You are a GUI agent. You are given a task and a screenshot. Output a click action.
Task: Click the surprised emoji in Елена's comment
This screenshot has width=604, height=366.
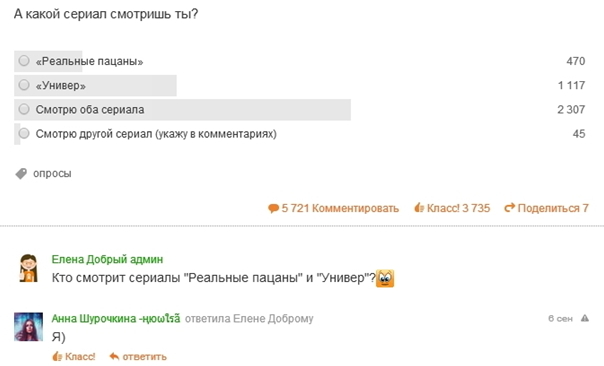[x=385, y=278]
